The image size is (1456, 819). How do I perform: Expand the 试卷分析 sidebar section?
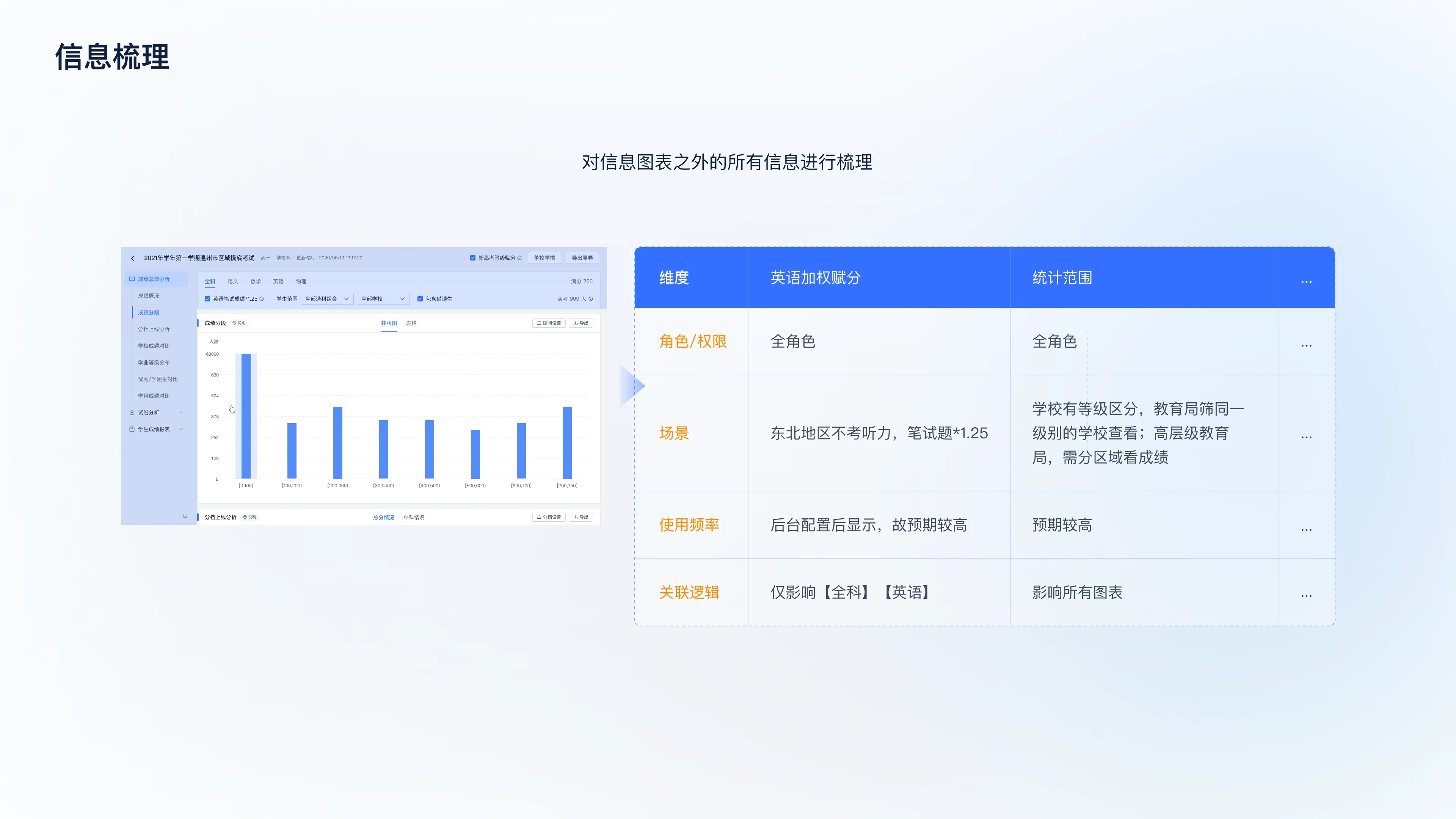pos(181,412)
